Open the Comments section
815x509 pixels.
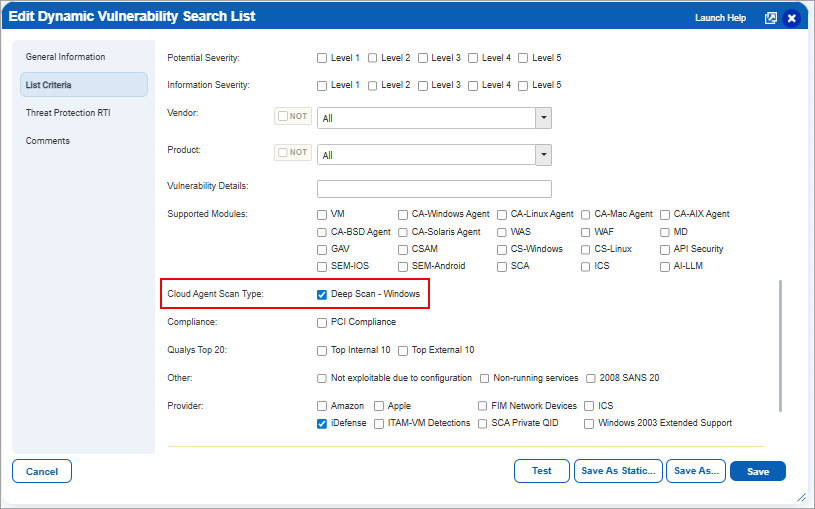click(x=48, y=141)
